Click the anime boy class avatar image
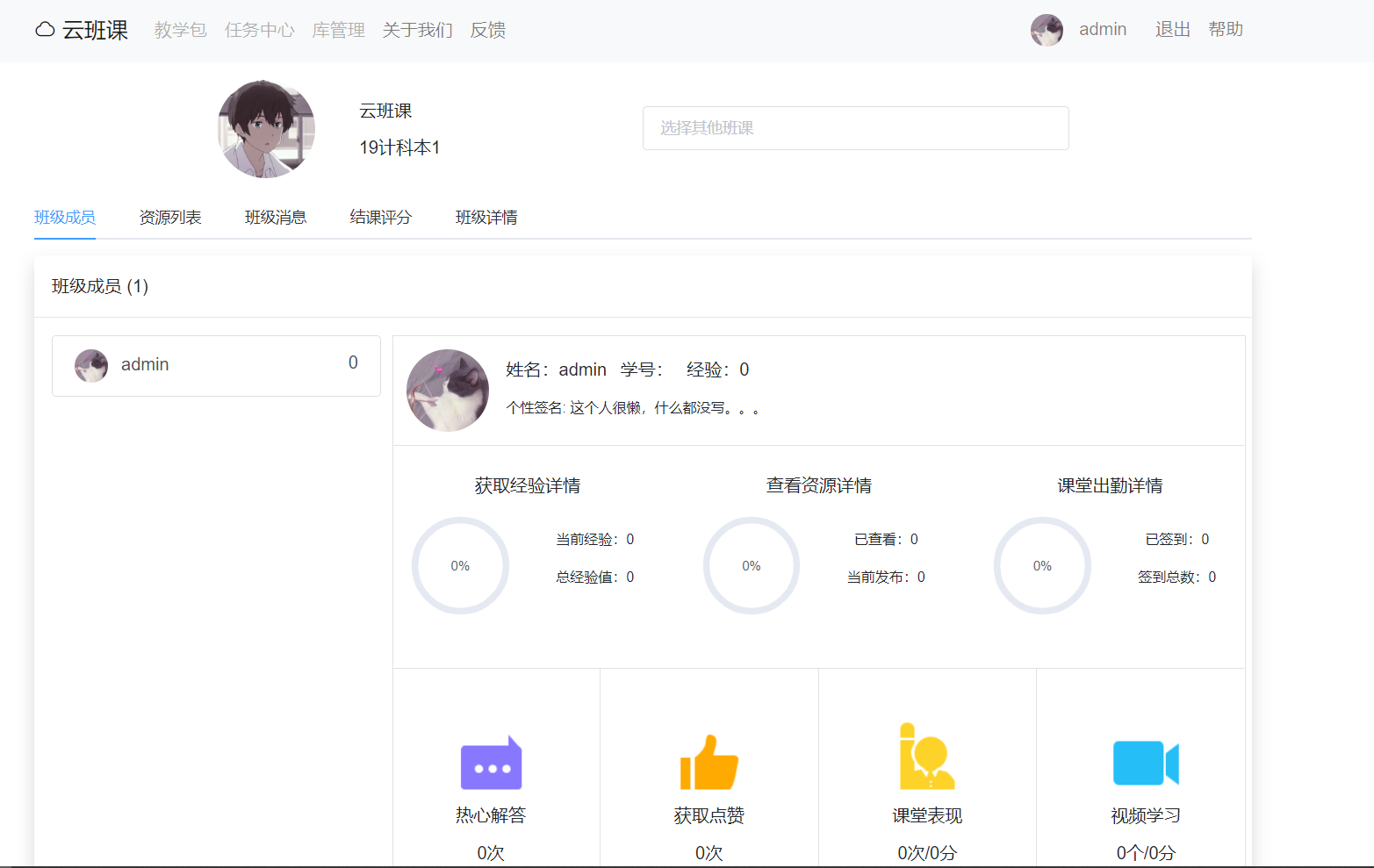The height and width of the screenshot is (868, 1374). [267, 129]
